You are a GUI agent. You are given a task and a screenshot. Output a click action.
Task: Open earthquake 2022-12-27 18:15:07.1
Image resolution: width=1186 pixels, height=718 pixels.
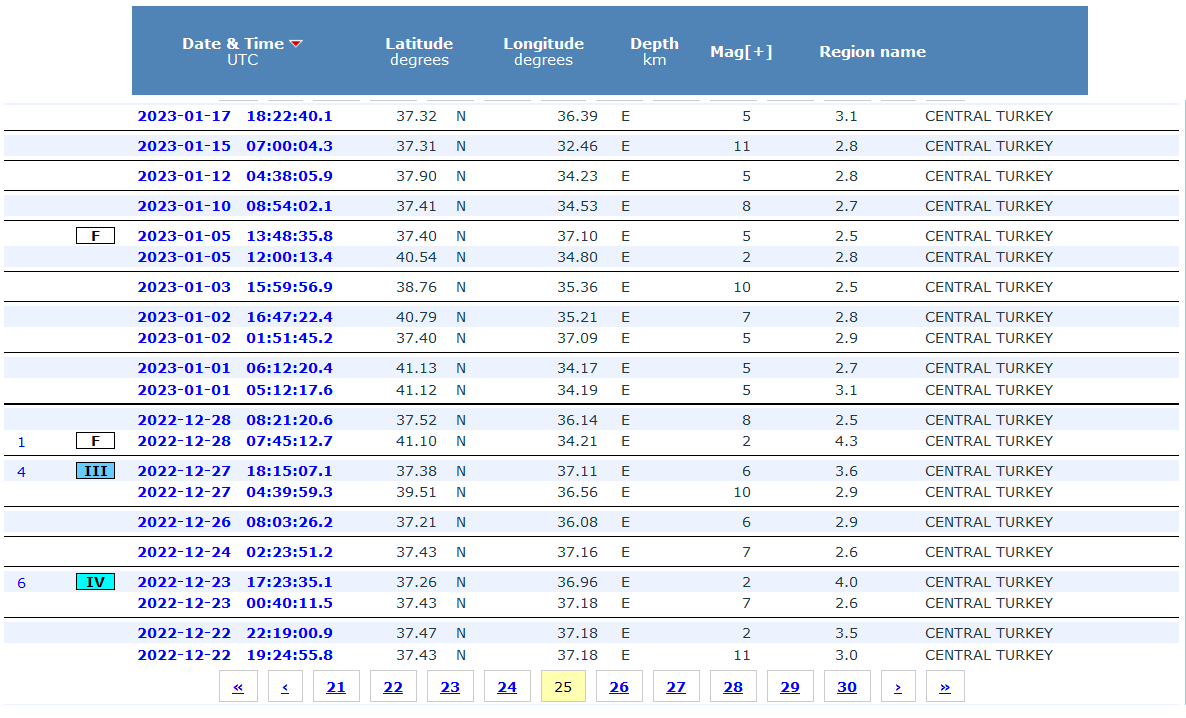(x=234, y=471)
